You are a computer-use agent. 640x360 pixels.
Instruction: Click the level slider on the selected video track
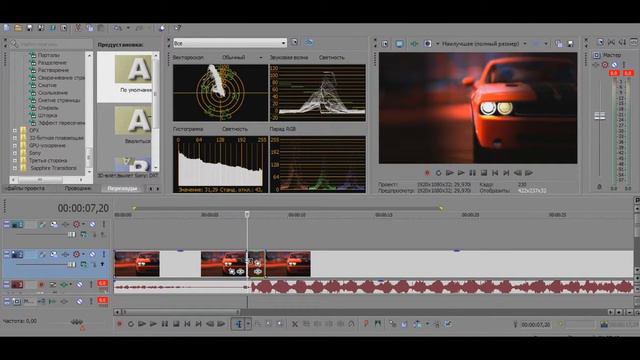click(71, 264)
